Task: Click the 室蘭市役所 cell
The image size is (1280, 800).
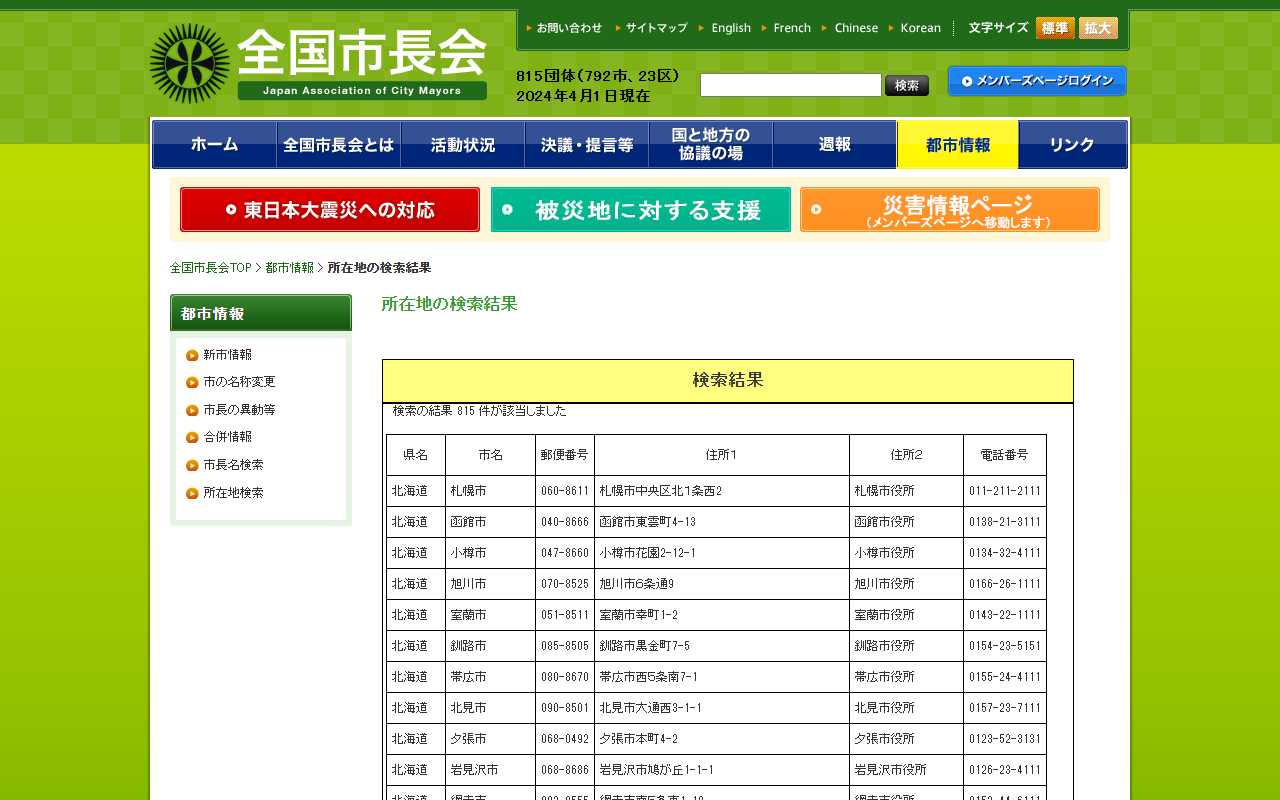Action: pyautogui.click(x=906, y=615)
